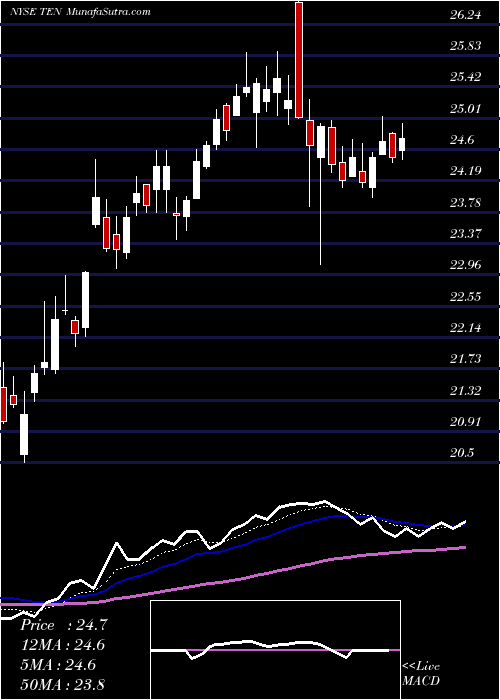The height and width of the screenshot is (700, 500).
Task: Click the 22.55 price axis label
Action: (465, 296)
